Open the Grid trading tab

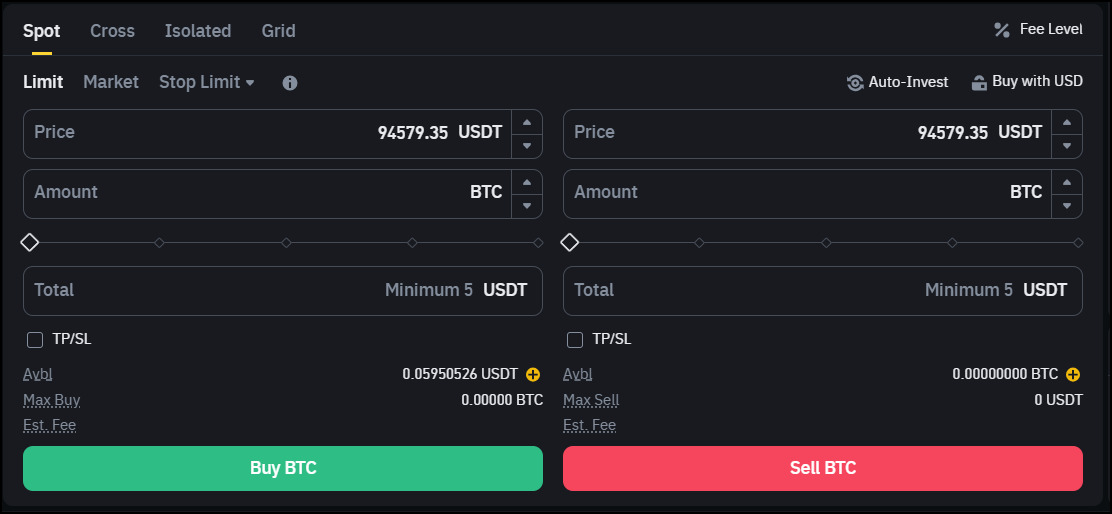coord(278,31)
